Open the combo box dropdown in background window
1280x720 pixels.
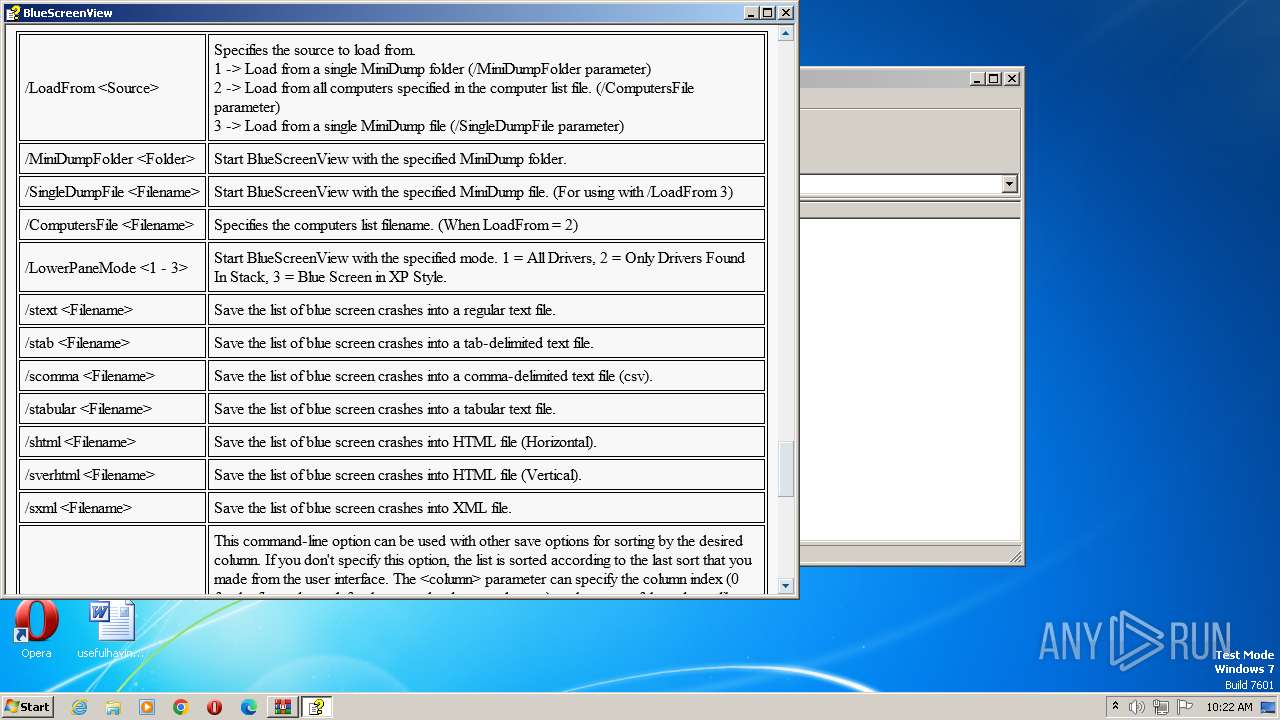tap(1009, 184)
